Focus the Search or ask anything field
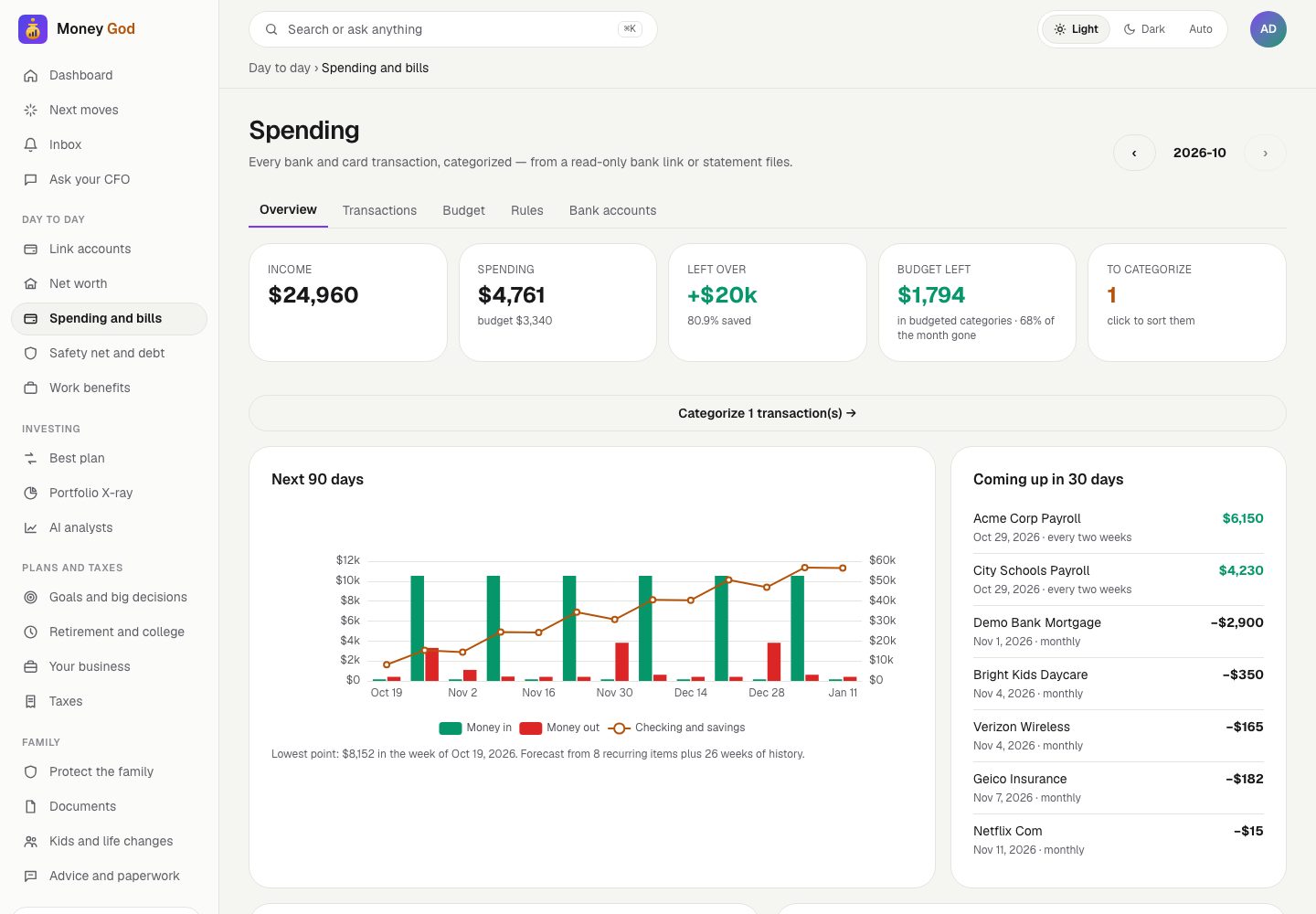 pos(453,29)
